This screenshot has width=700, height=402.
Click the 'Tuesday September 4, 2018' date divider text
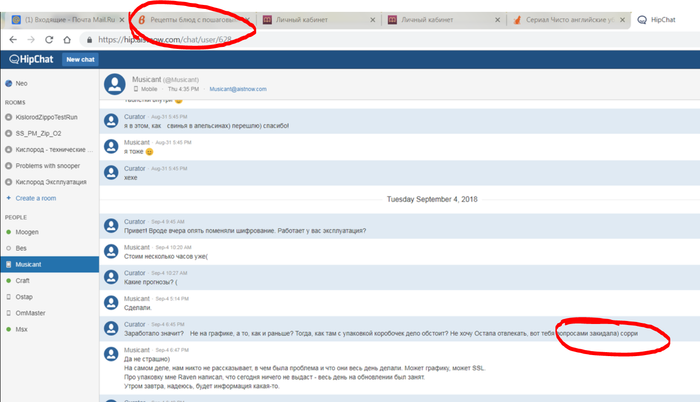point(432,199)
